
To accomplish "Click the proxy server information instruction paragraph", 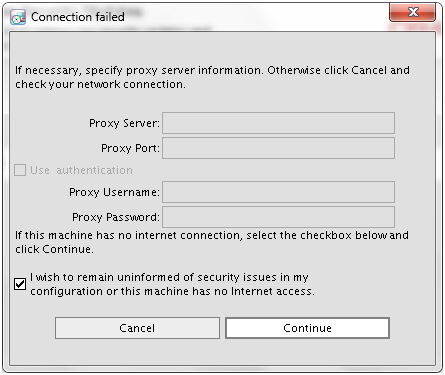I will click(212, 77).
